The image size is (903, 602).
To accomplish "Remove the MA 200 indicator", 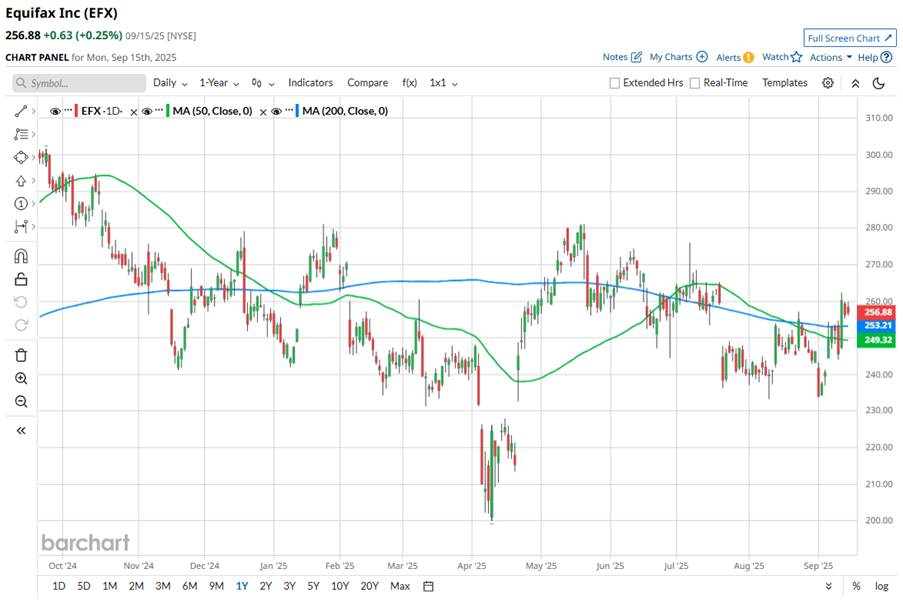I will coord(263,112).
